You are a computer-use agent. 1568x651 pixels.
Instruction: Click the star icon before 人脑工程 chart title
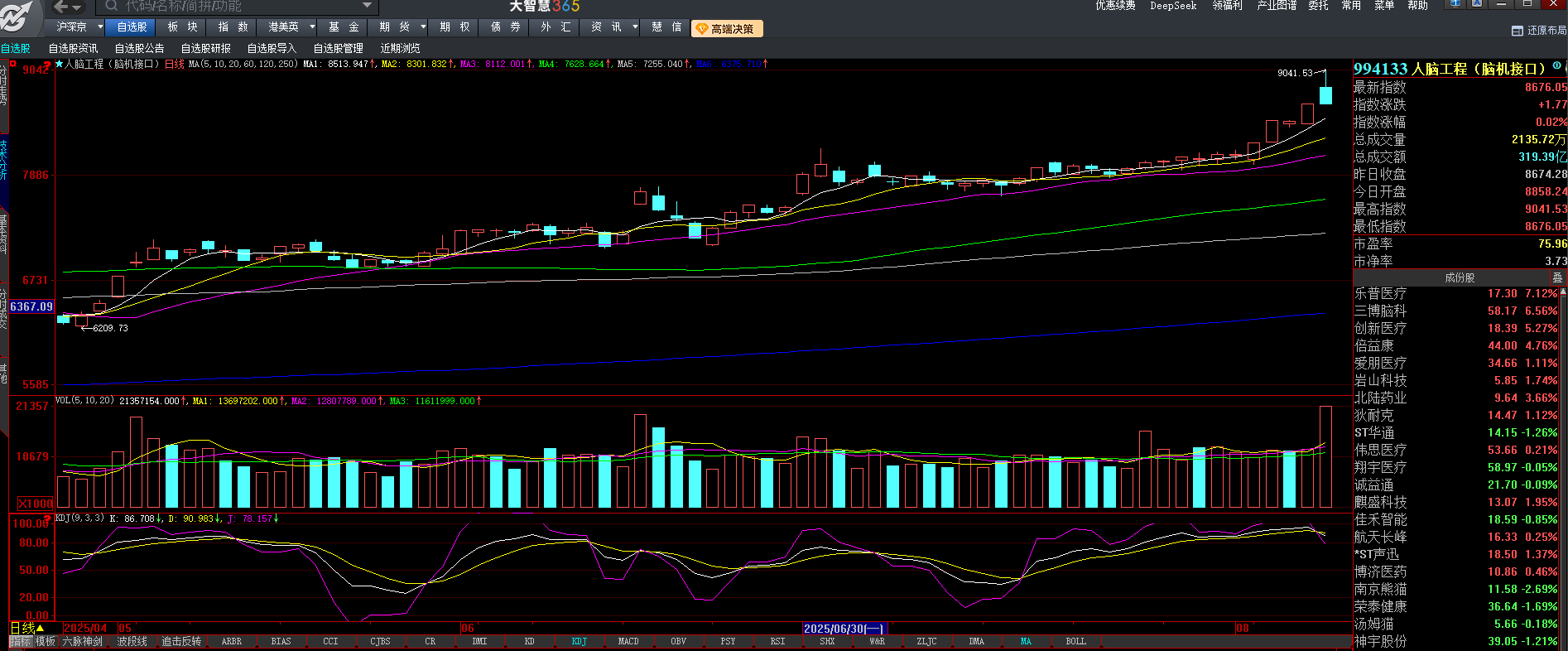(59, 64)
